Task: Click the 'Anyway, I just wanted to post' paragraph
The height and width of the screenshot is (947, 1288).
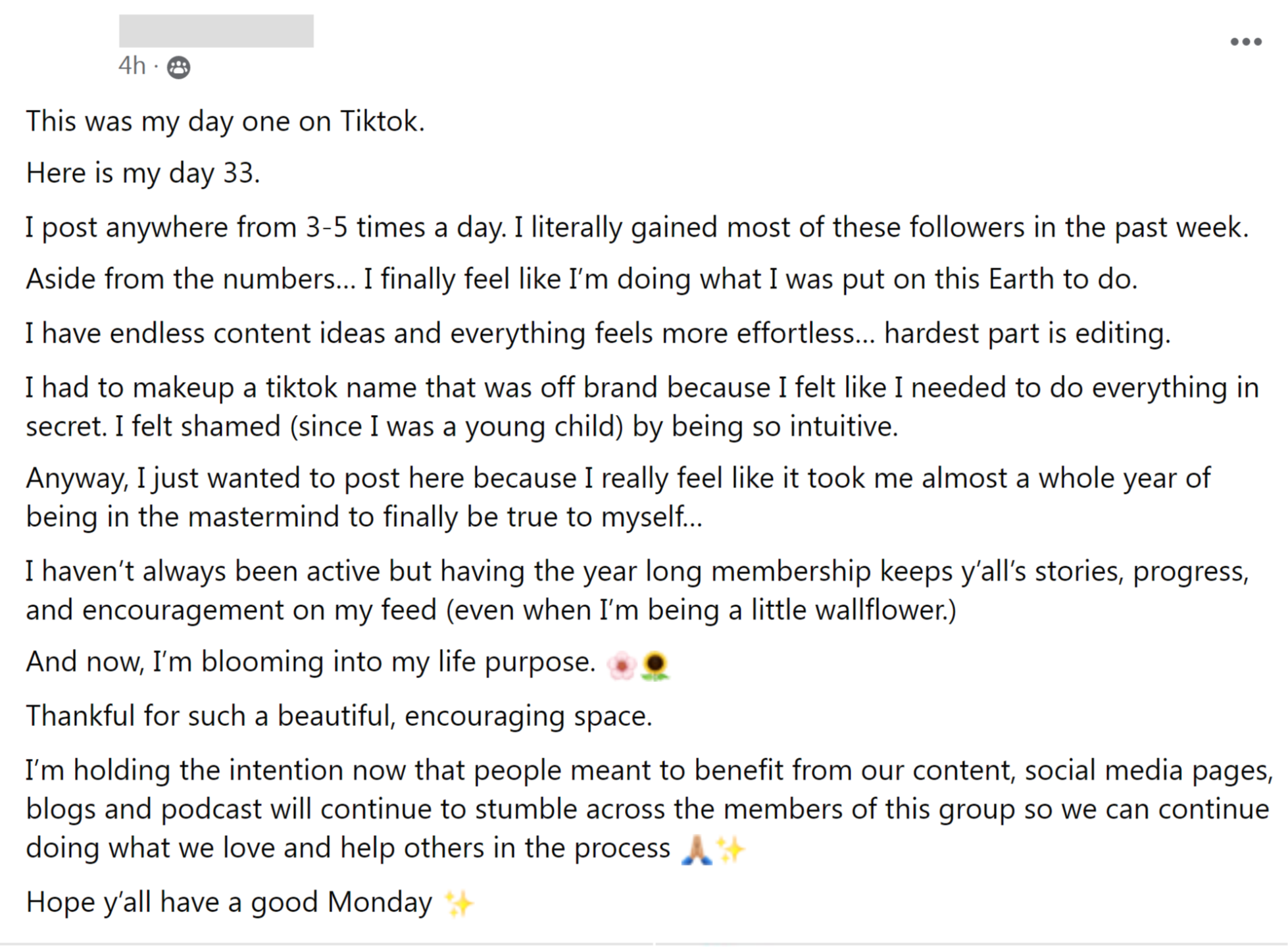Action: point(618,497)
